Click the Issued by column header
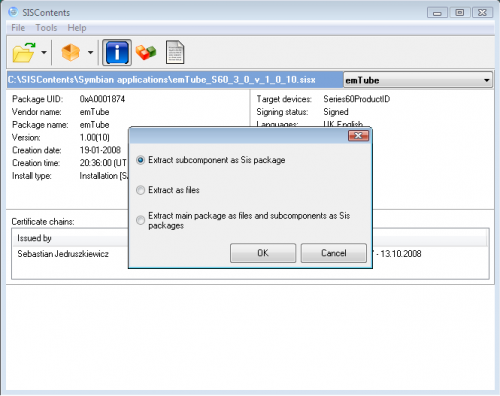This screenshot has height=396, width=500. click(34, 238)
